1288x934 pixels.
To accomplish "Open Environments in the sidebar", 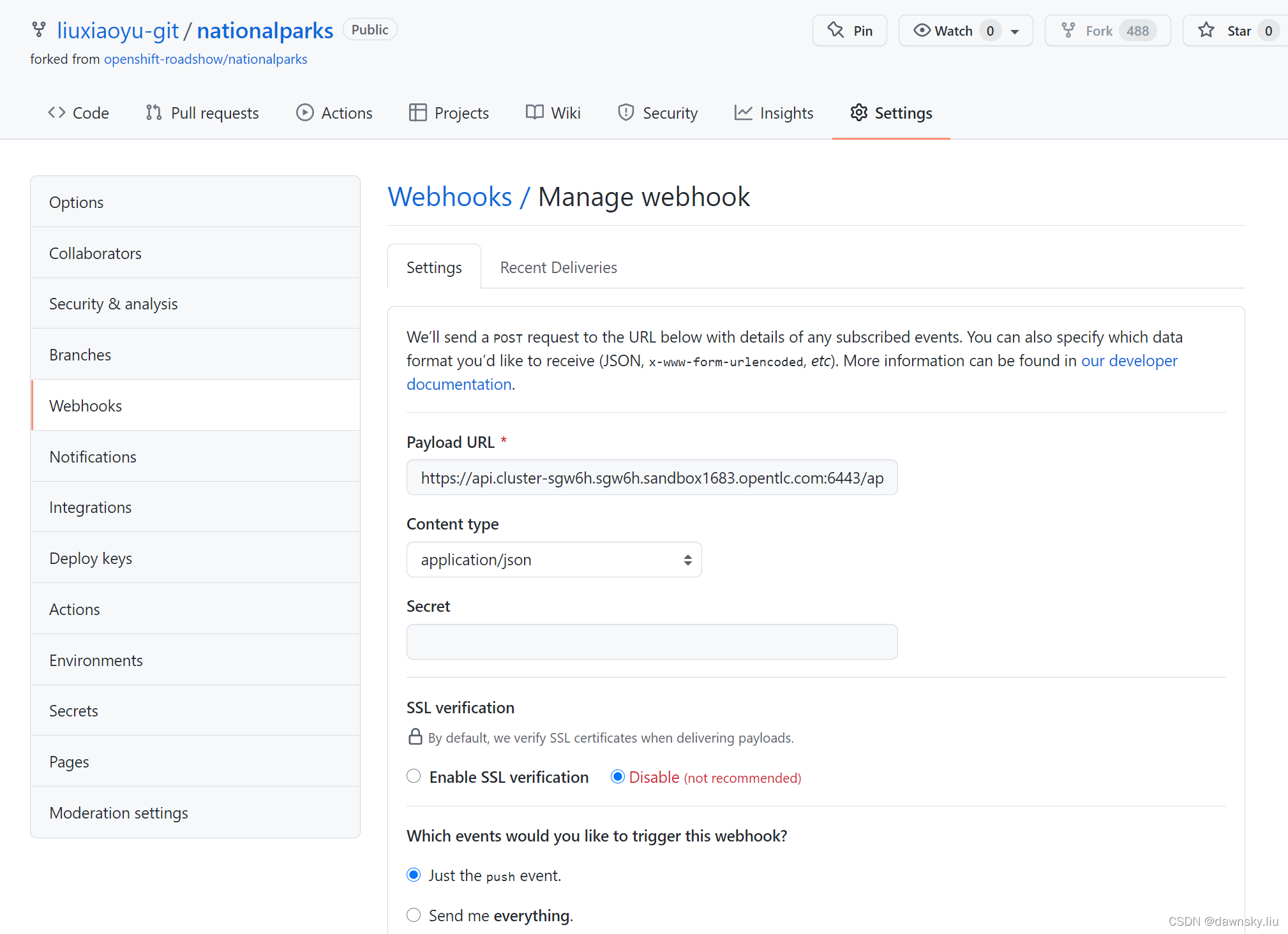I will [x=195, y=660].
